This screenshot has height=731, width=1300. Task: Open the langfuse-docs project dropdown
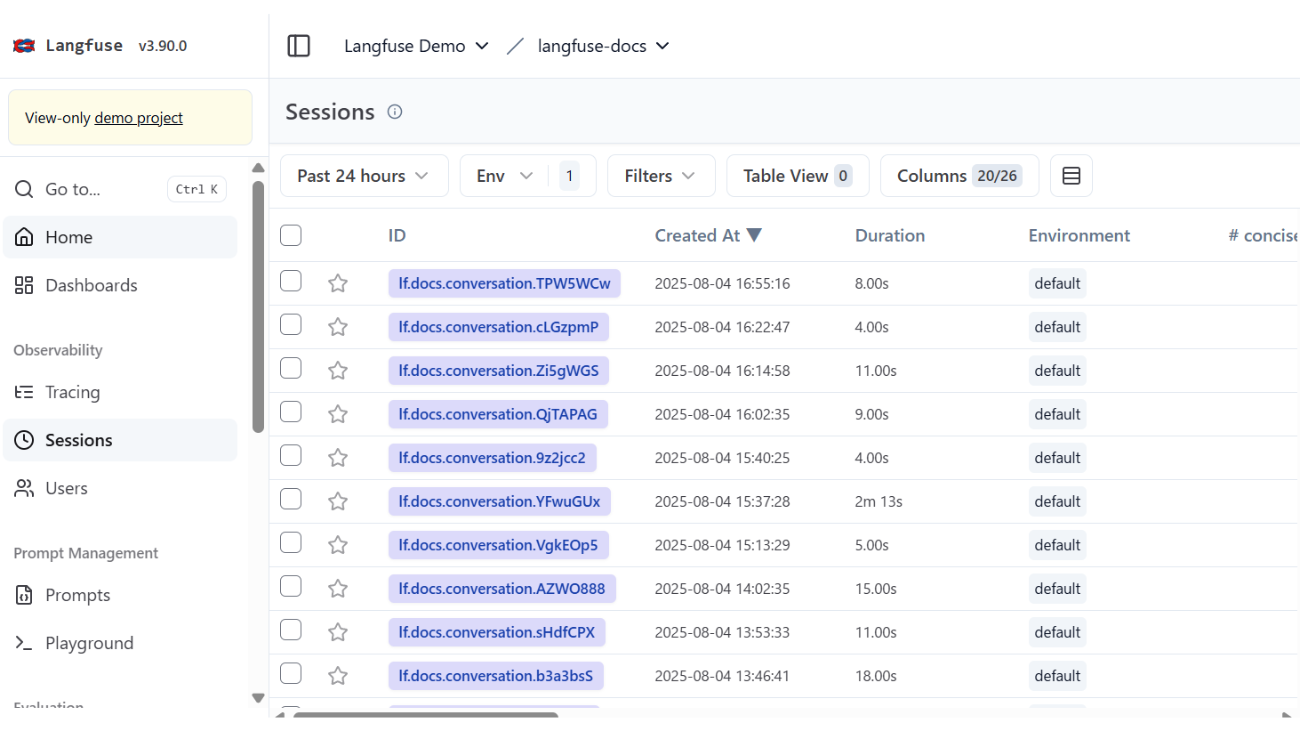coord(603,46)
